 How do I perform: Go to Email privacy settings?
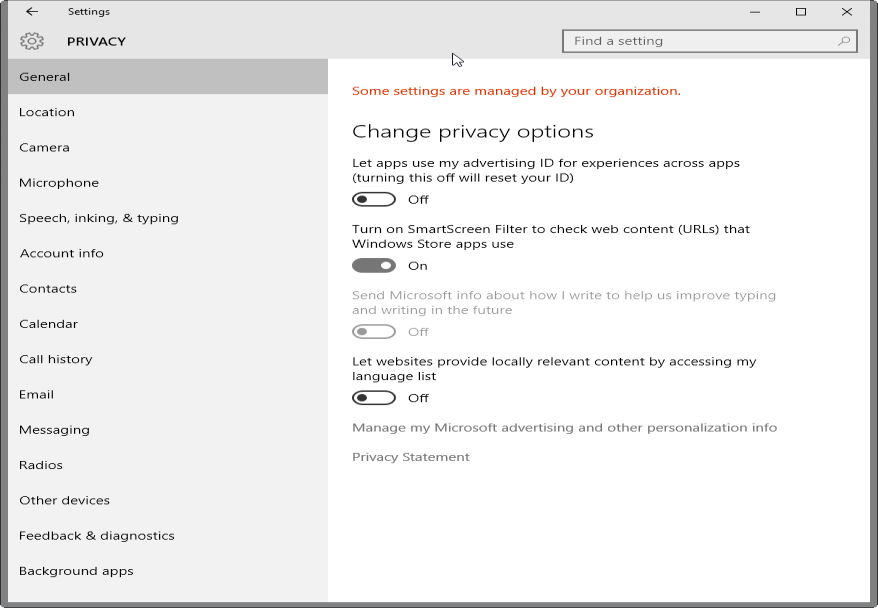[x=36, y=393]
